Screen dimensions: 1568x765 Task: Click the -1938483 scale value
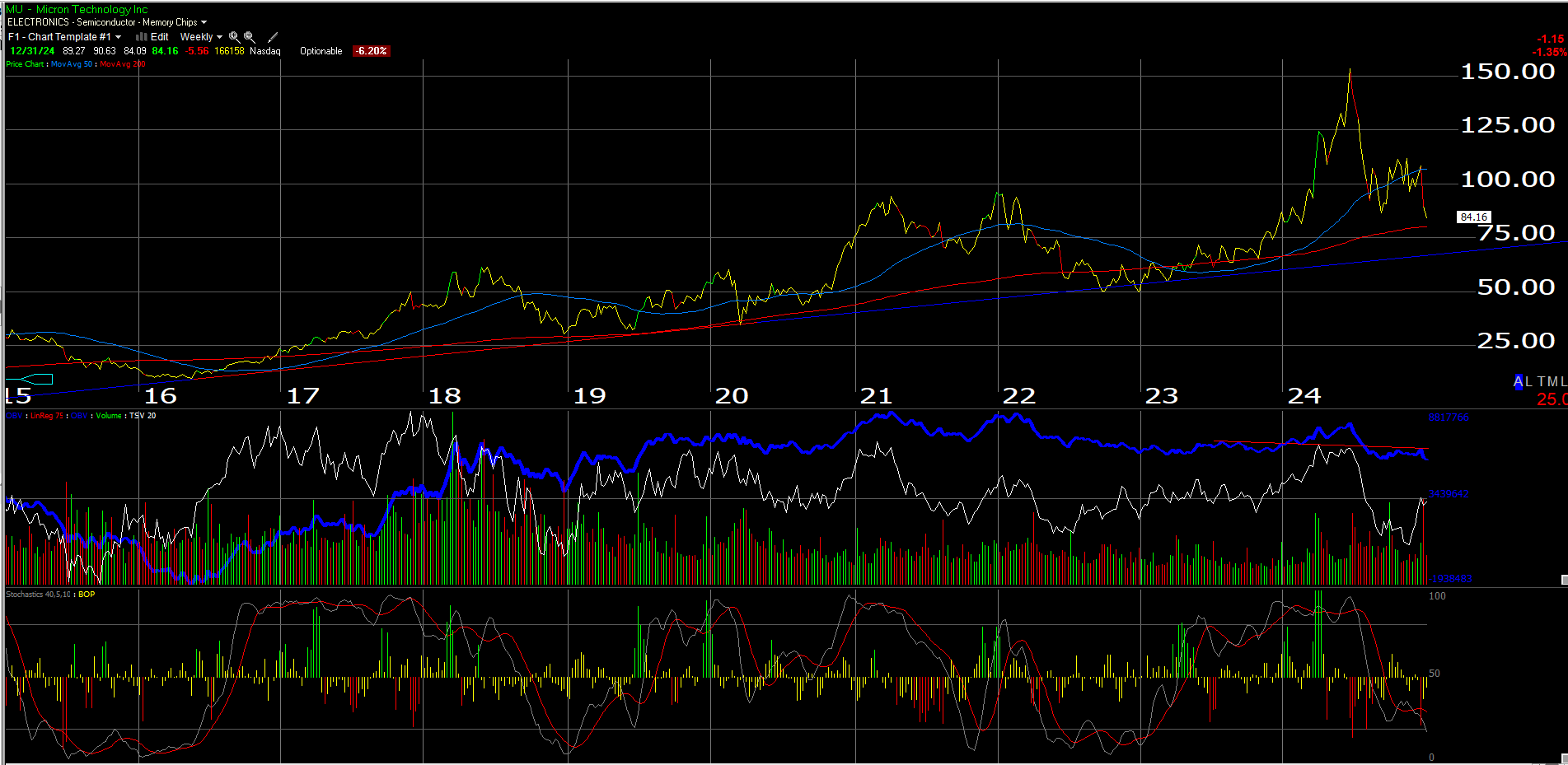coord(1450,579)
